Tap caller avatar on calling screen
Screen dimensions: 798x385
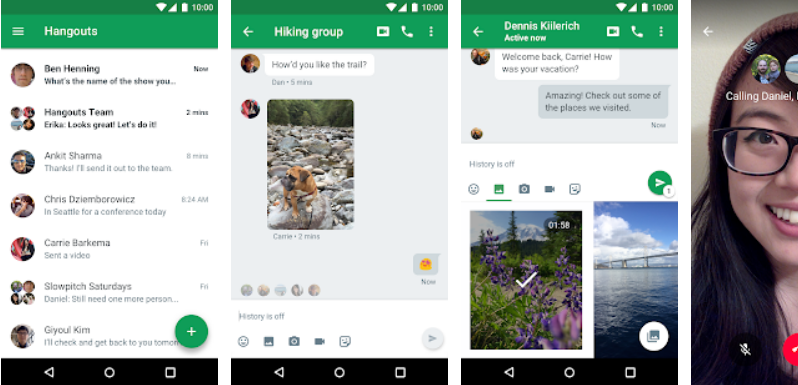pyautogui.click(x=766, y=69)
